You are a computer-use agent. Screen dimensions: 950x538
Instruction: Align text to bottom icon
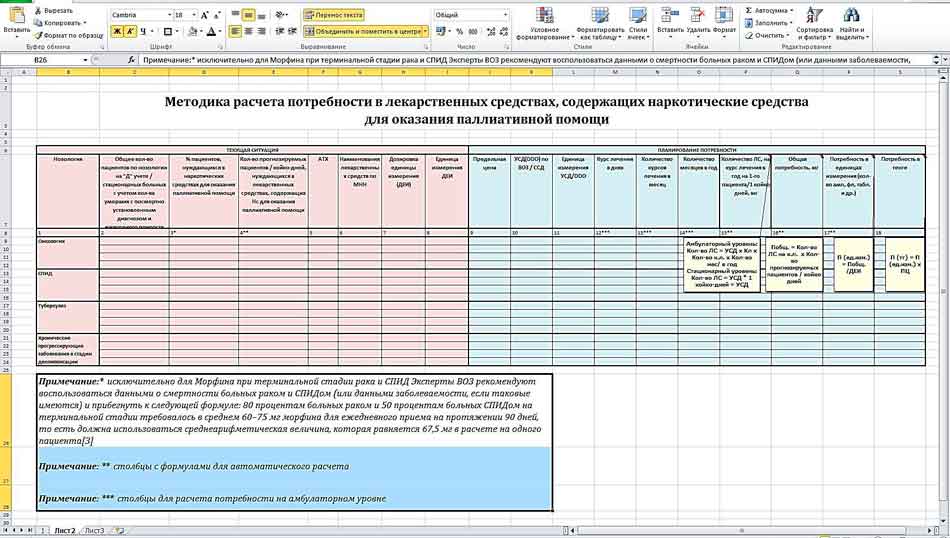(x=261, y=15)
